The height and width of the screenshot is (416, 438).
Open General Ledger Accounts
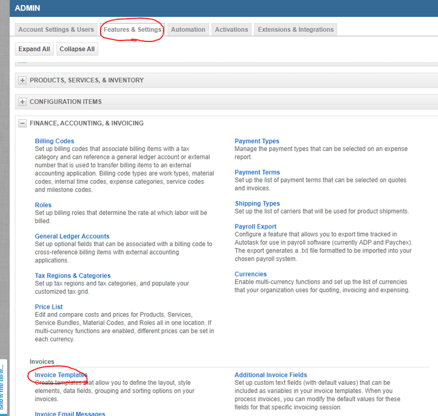click(x=72, y=236)
